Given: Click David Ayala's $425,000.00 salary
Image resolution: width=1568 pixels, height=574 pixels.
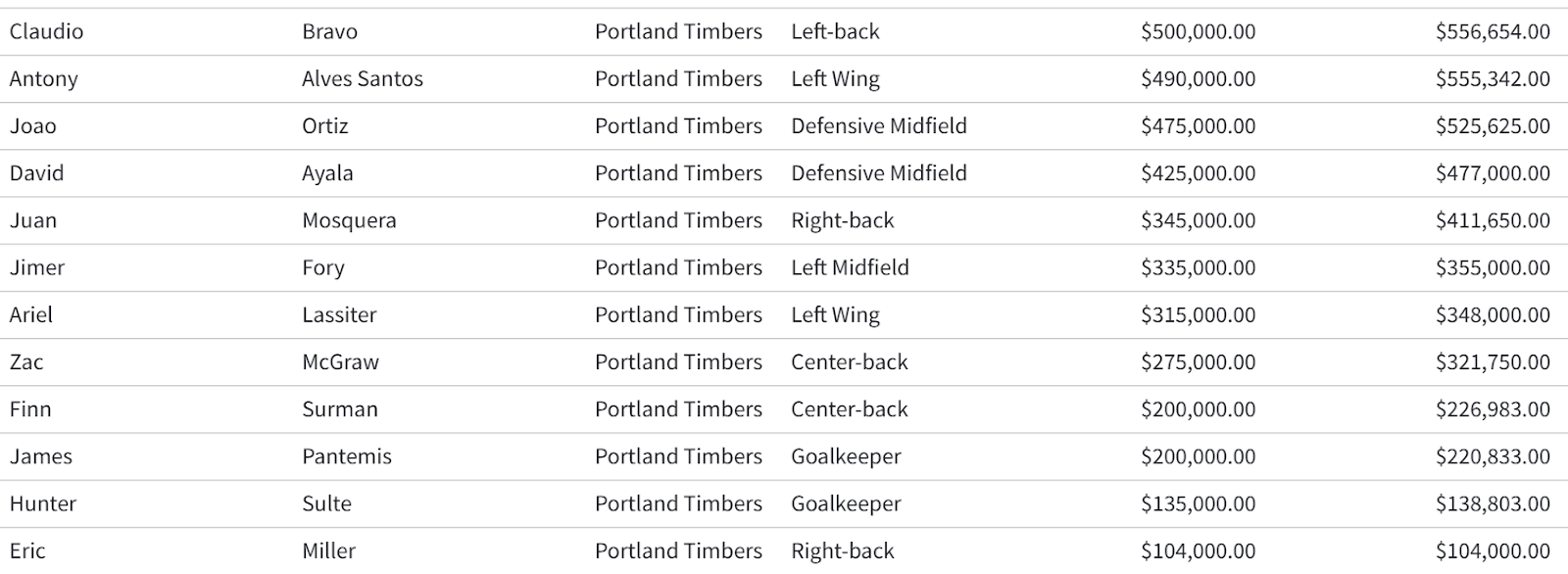Looking at the screenshot, I should 1198,173.
